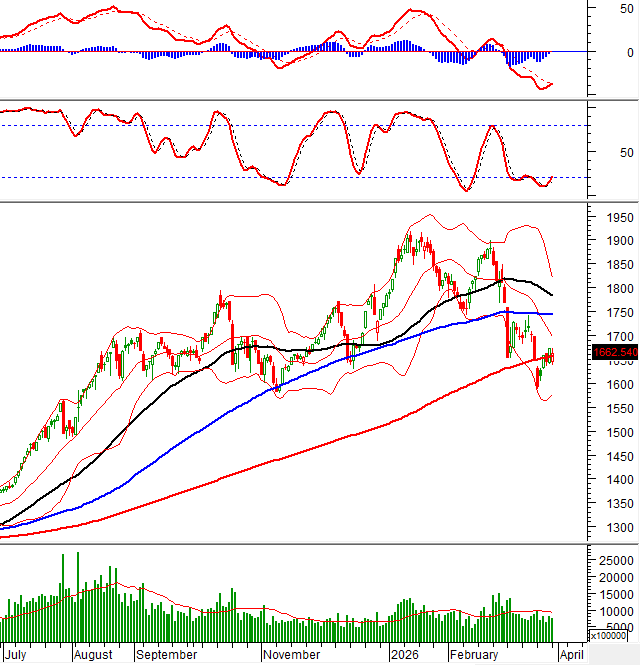This screenshot has height=665, width=640.
Task: Click the x100000 volume scale label
Action: [x=609, y=635]
